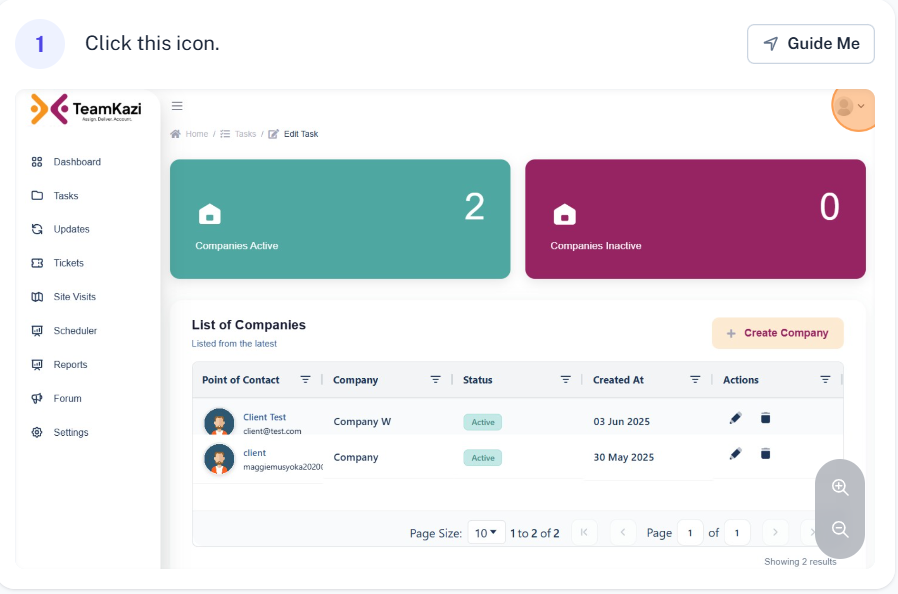Click the Updates refresh icon
This screenshot has height=594, width=898.
pyautogui.click(x=37, y=229)
